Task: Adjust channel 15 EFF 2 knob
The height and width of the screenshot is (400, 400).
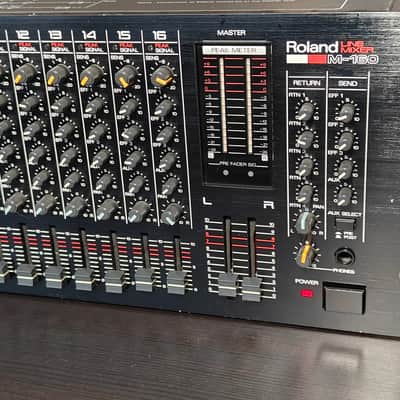Action: [131, 133]
